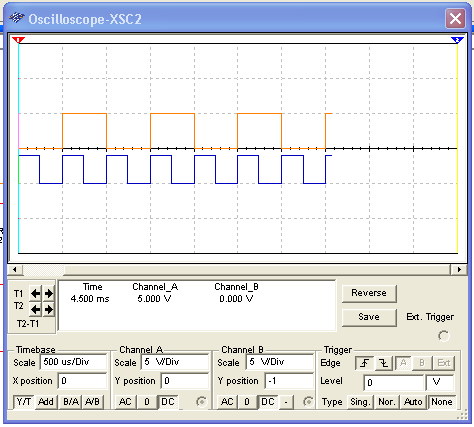Click the red T1 cursor marker
The width and height of the screenshot is (474, 427).
point(18,40)
